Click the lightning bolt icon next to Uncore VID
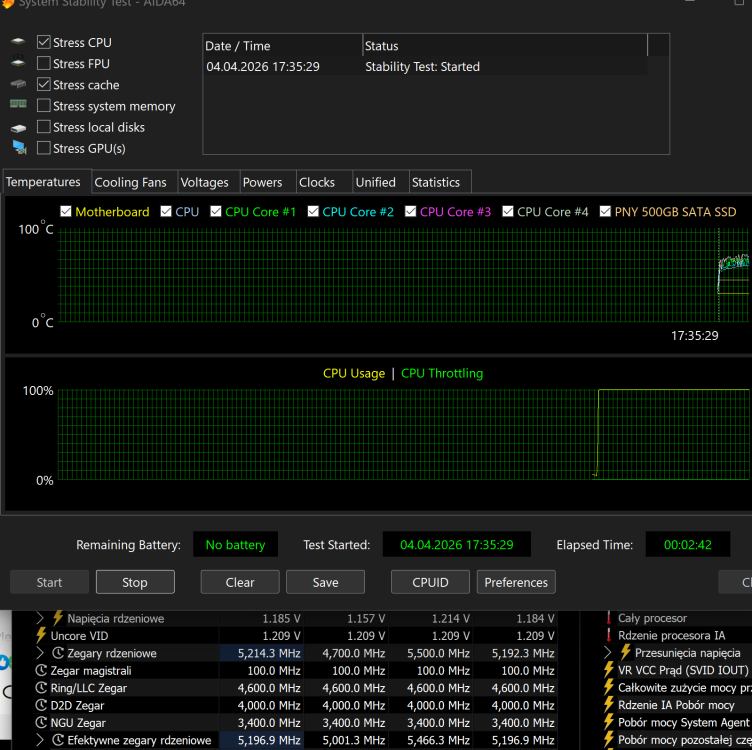 point(41,636)
